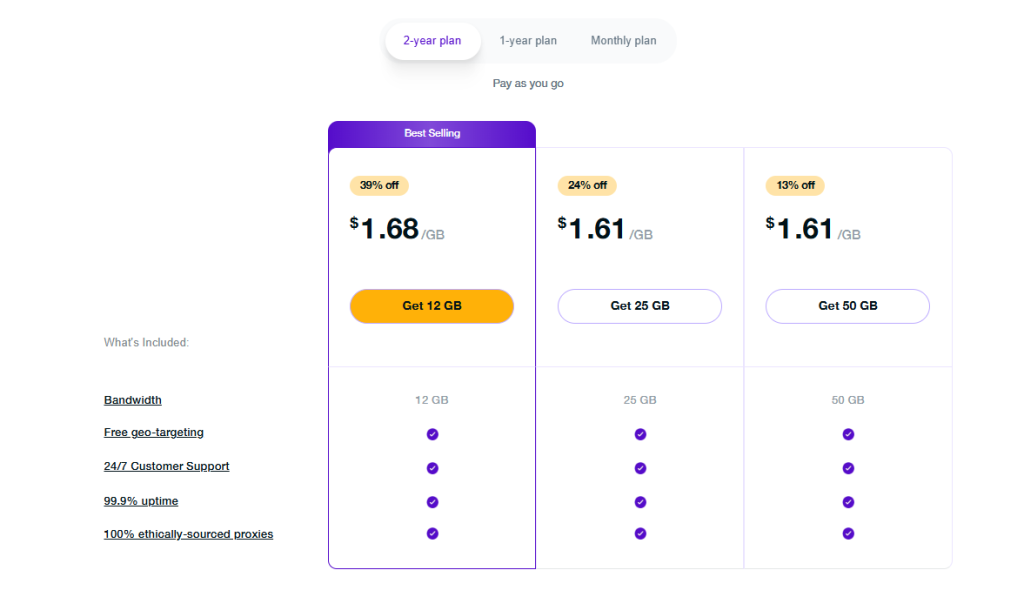Click the Get 50 GB button
Screen dimensions: 1024x597
[847, 306]
